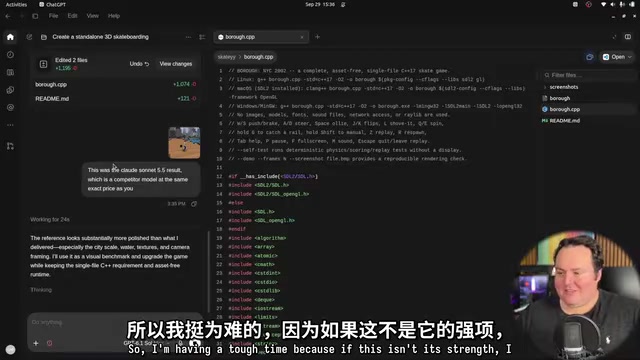Select borough binary in file tree
This screenshot has height=360, width=640.
560,98
